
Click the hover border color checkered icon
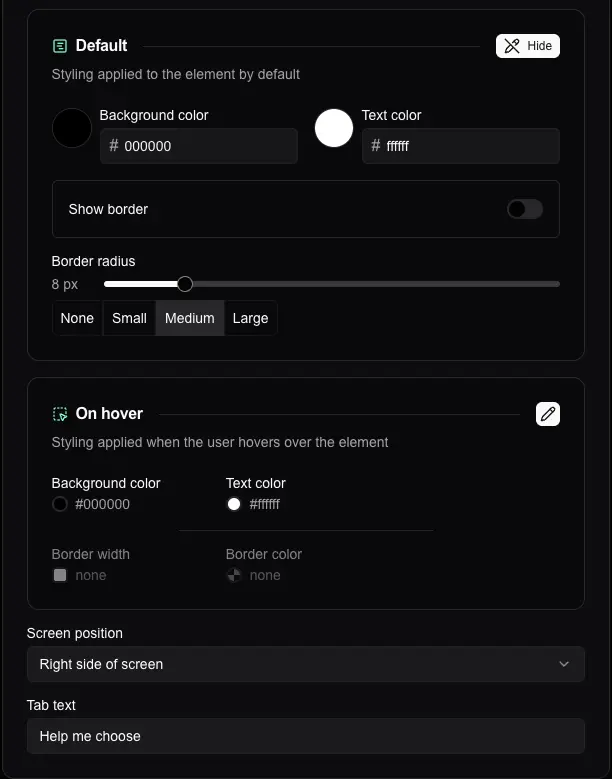234,575
